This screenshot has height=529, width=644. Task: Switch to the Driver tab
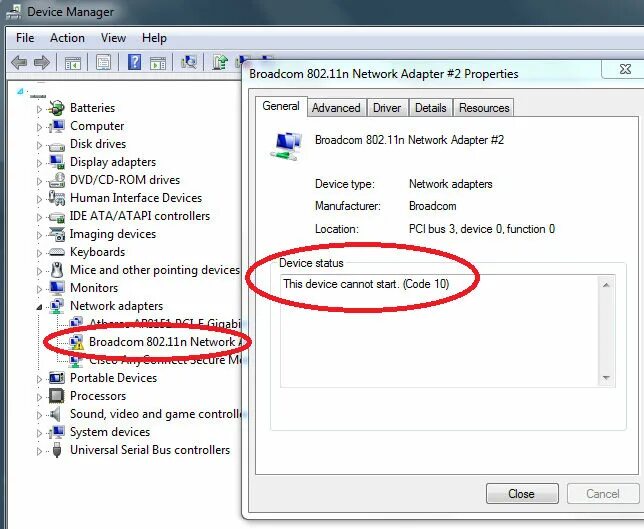click(x=387, y=108)
